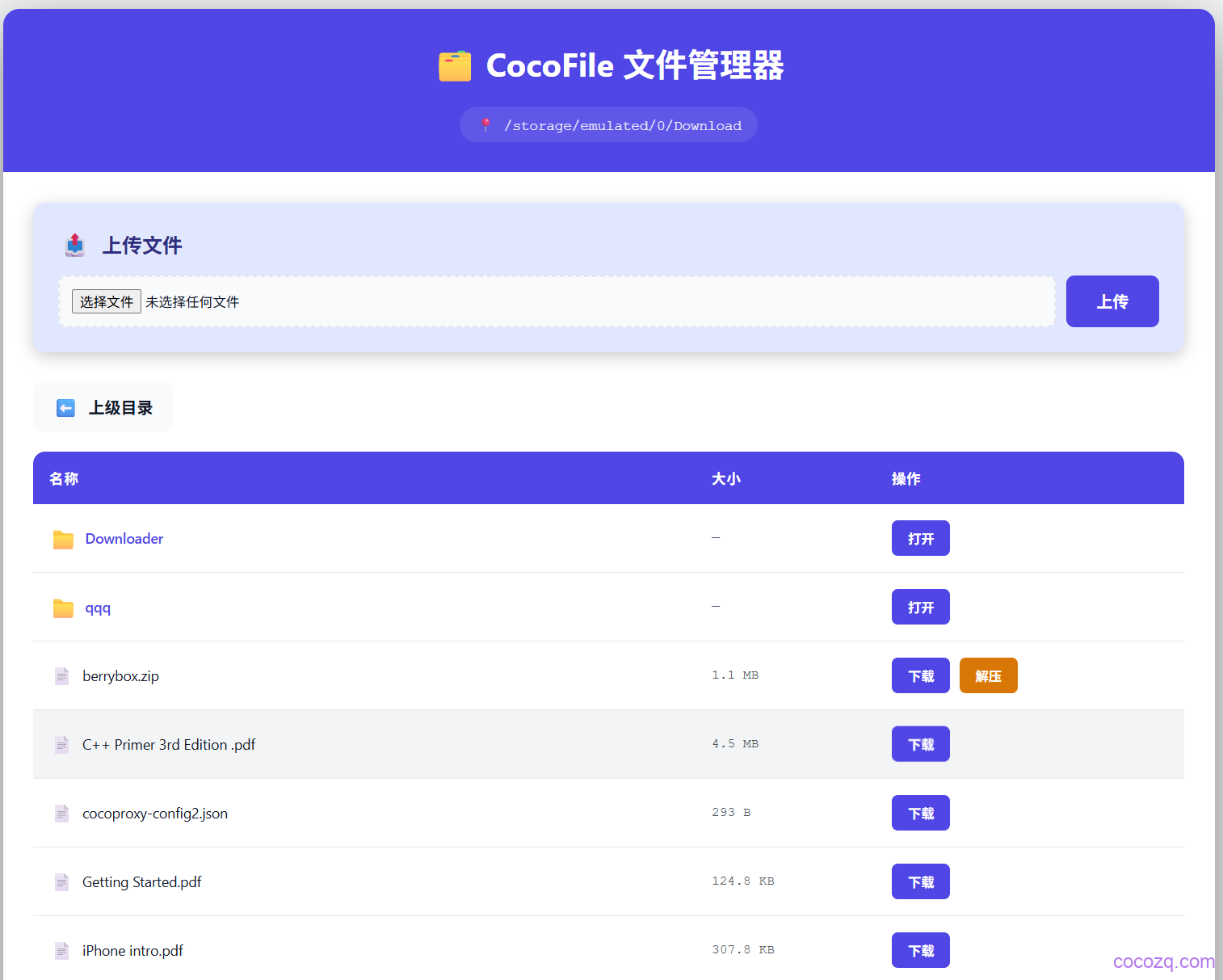Click the 上传 upload button
Screen dimensions: 1223x980
click(1112, 301)
